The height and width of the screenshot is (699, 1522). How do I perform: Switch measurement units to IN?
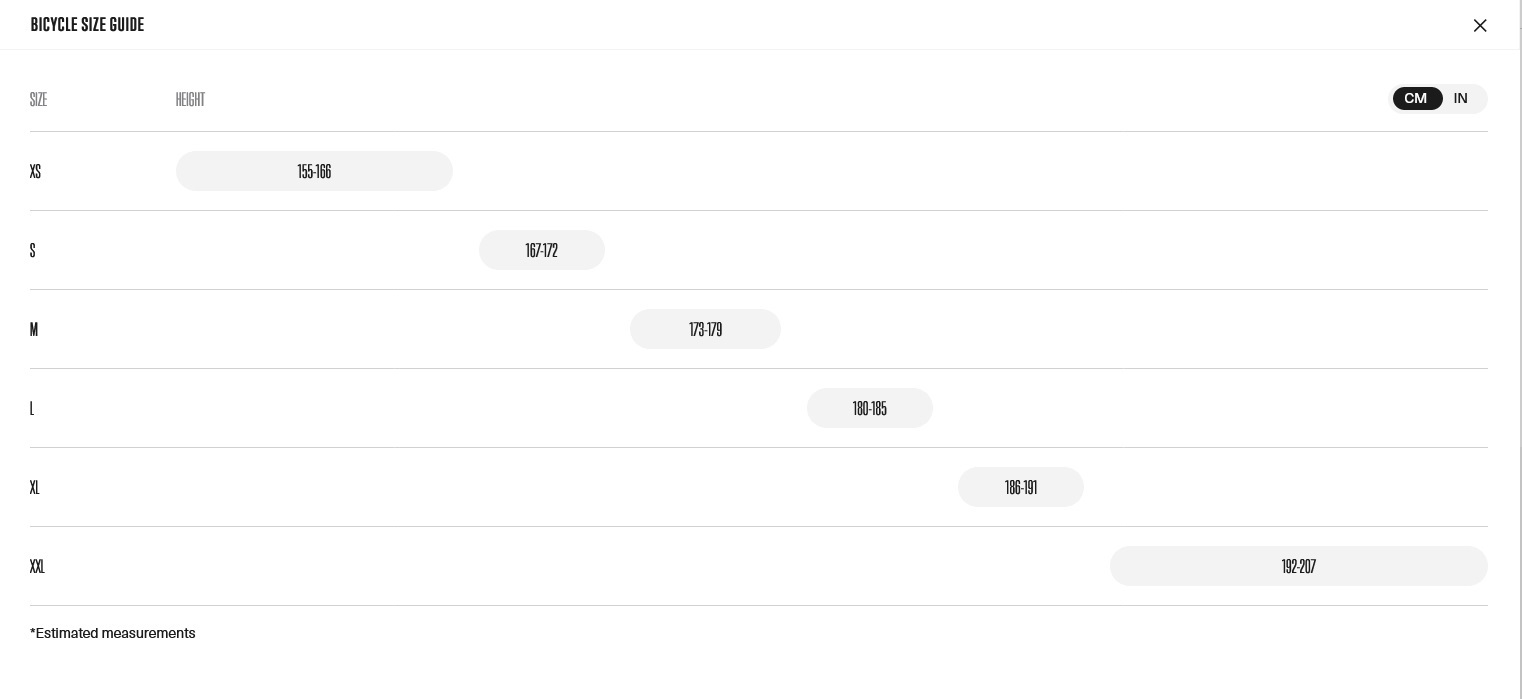click(x=1461, y=98)
